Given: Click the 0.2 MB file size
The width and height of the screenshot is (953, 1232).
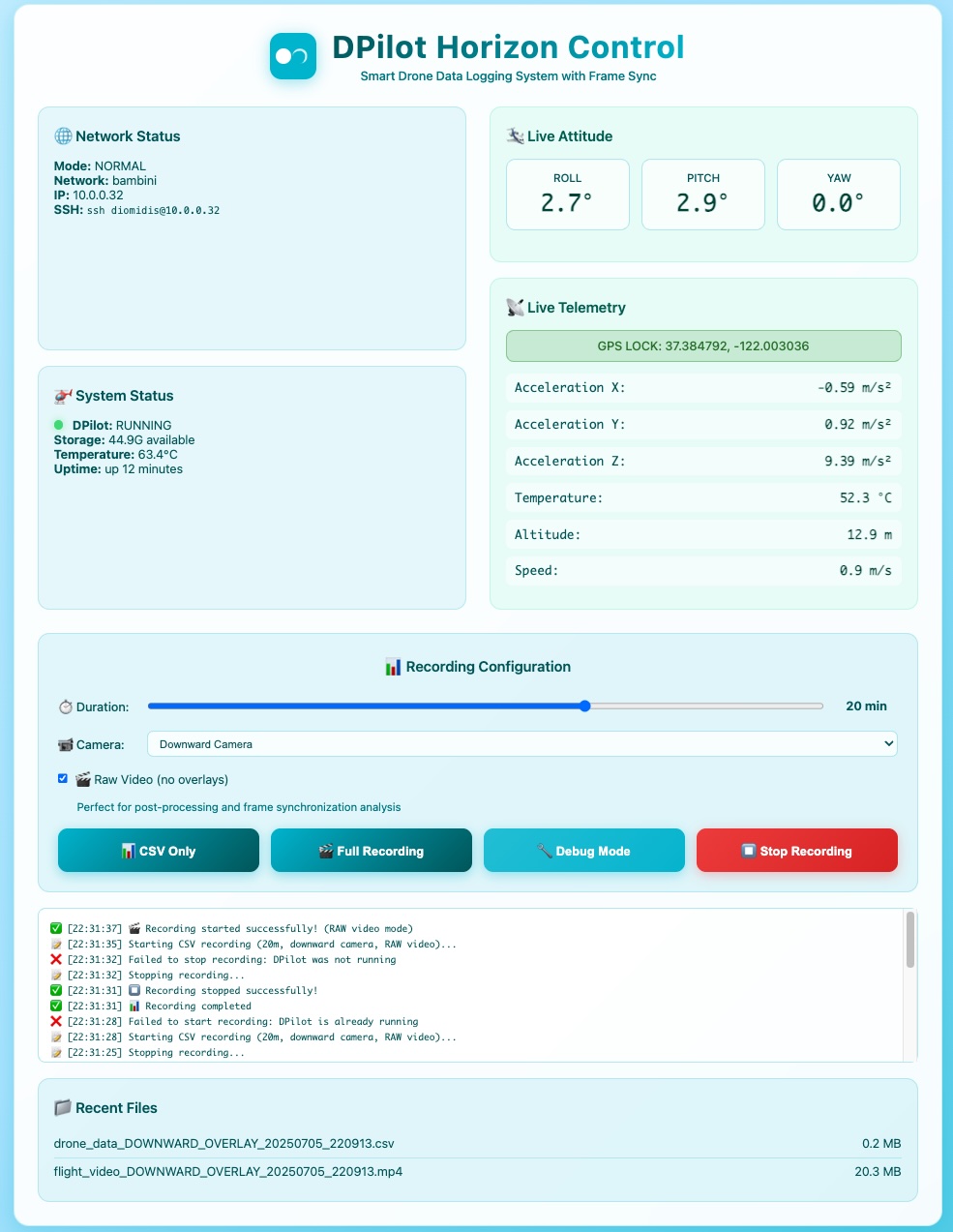Looking at the screenshot, I should (881, 1144).
